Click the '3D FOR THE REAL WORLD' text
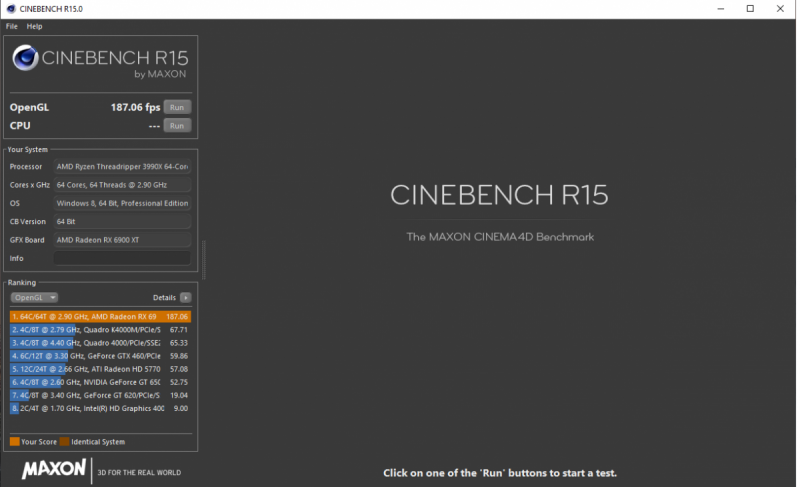The image size is (800, 487). point(139,473)
